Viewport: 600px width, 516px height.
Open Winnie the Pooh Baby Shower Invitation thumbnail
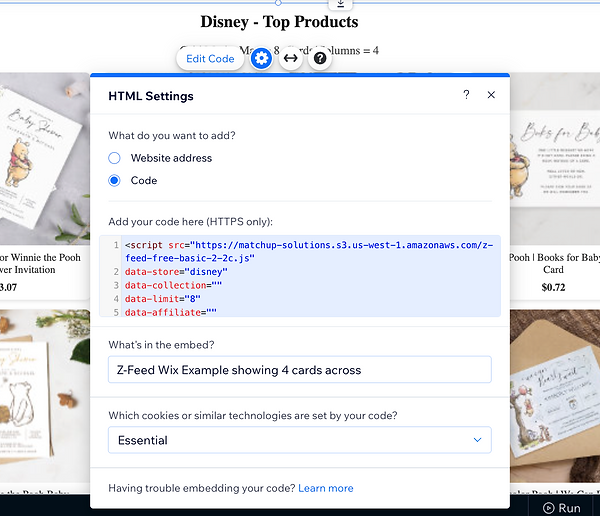click(45, 158)
